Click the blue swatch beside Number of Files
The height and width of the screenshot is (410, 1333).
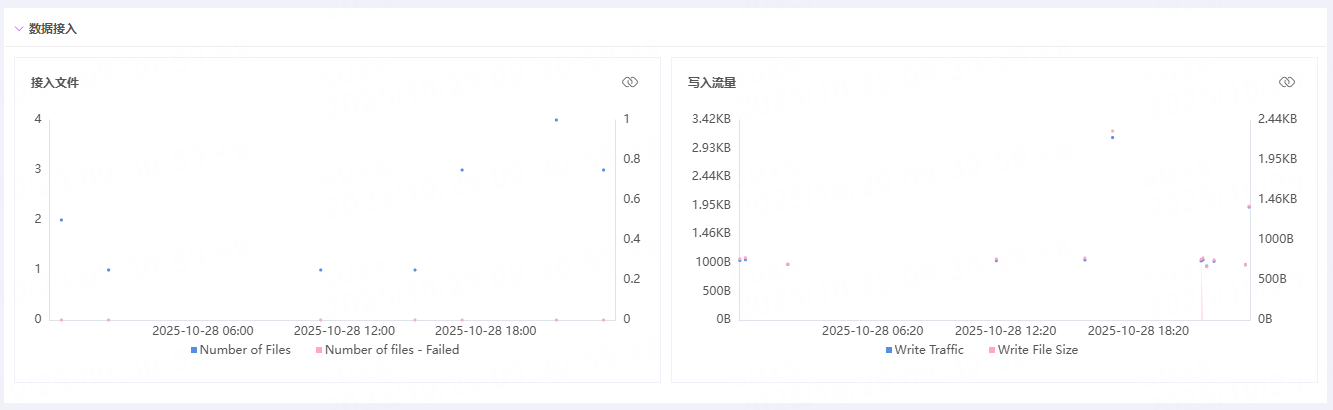pyautogui.click(x=194, y=351)
